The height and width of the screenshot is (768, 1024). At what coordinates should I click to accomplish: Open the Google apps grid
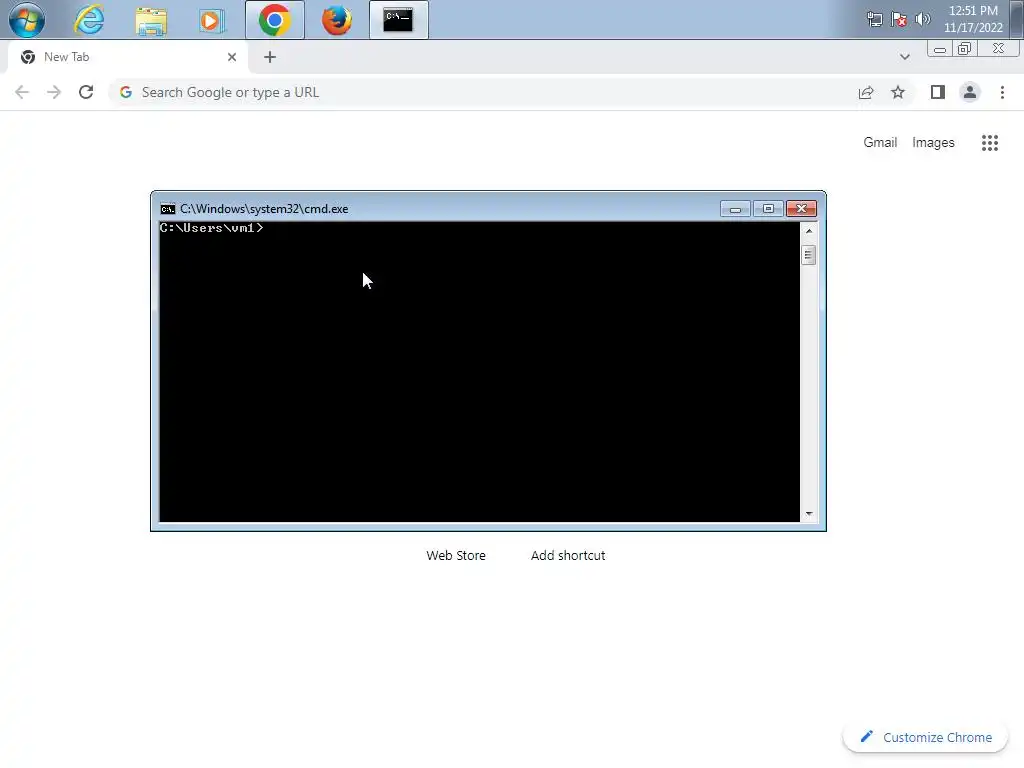pyautogui.click(x=989, y=142)
